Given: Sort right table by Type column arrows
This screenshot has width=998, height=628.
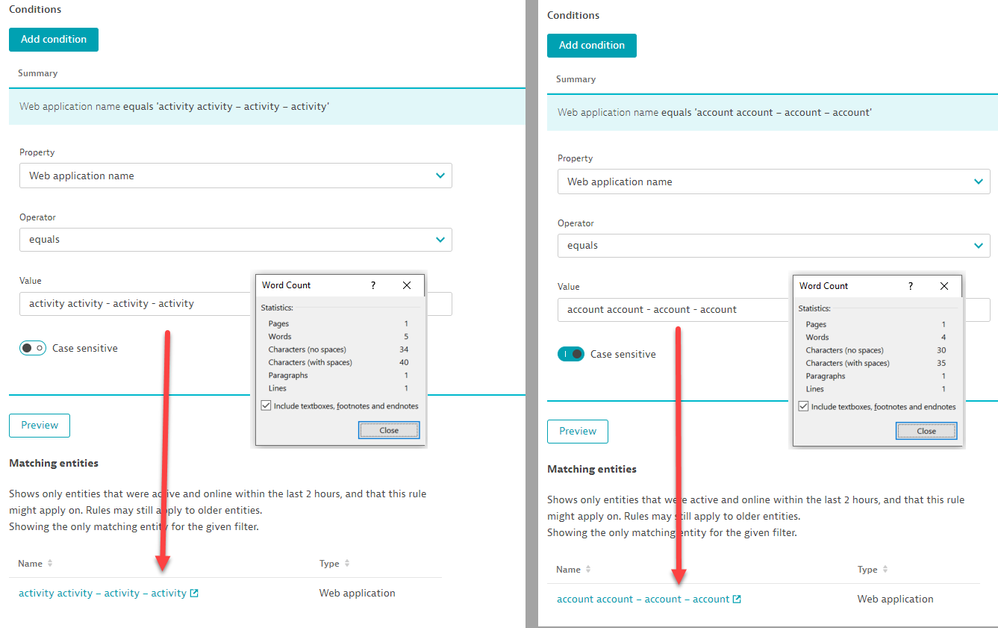Looking at the screenshot, I should click(887, 570).
